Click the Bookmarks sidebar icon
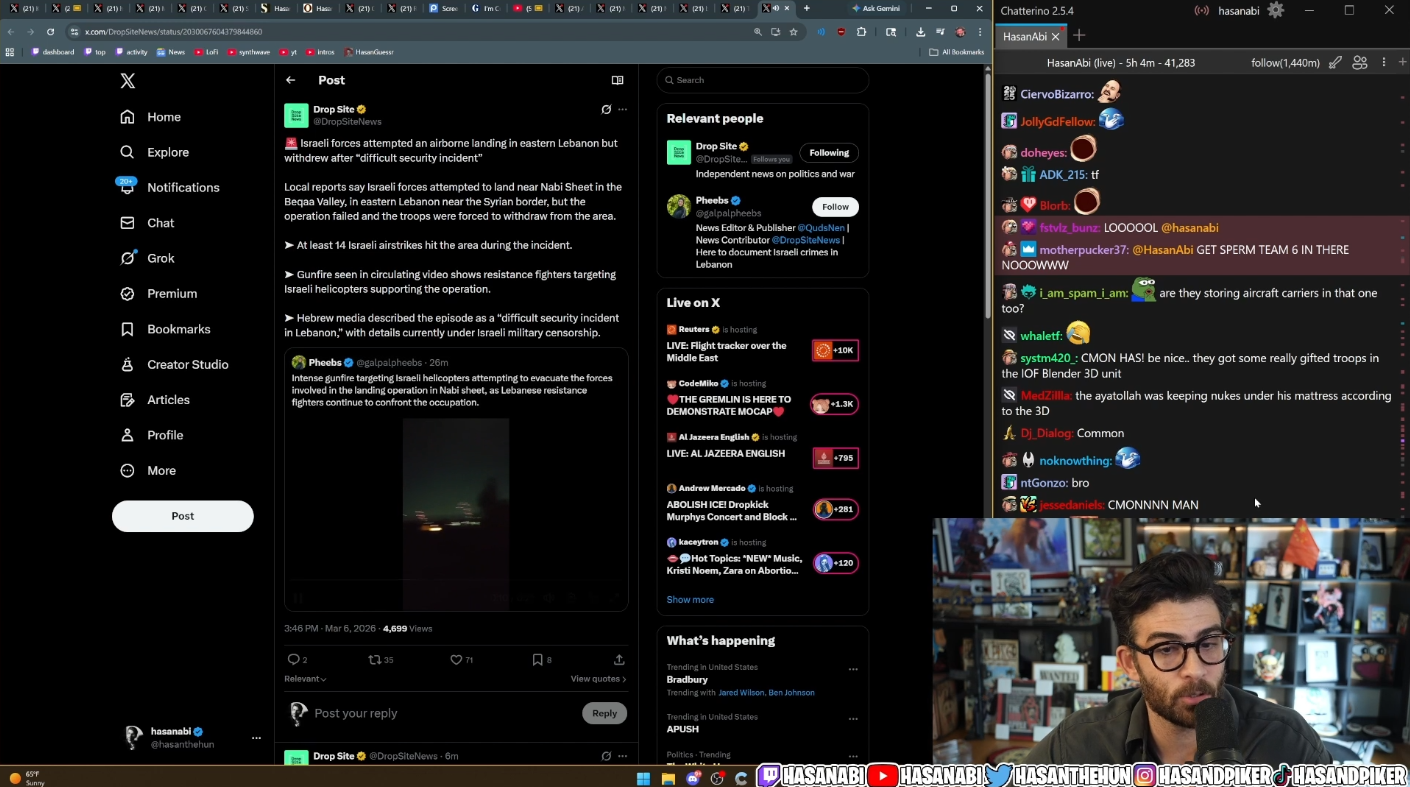This screenshot has height=787, width=1410. point(127,329)
